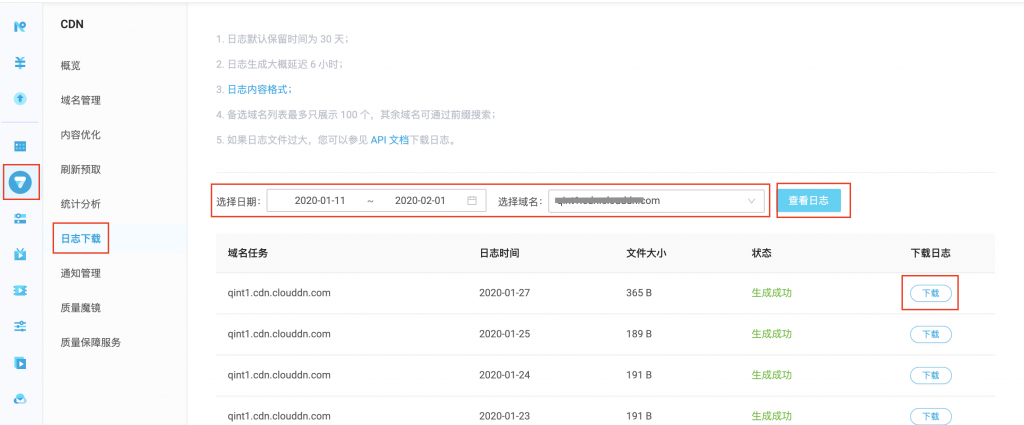Select the 日志下载 menu item
The image size is (1024, 425).
pos(80,238)
